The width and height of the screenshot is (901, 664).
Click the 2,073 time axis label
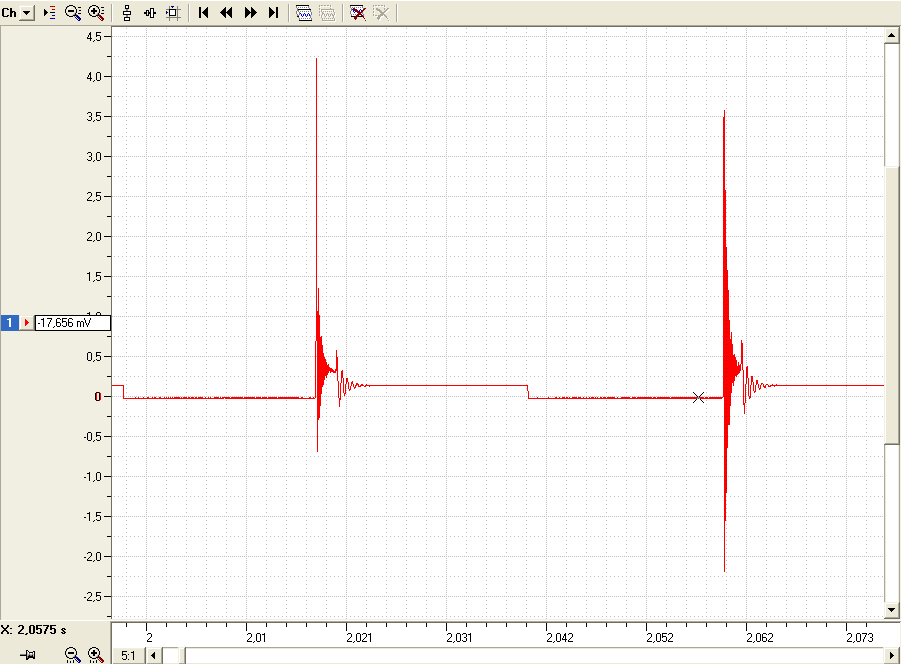[860, 638]
